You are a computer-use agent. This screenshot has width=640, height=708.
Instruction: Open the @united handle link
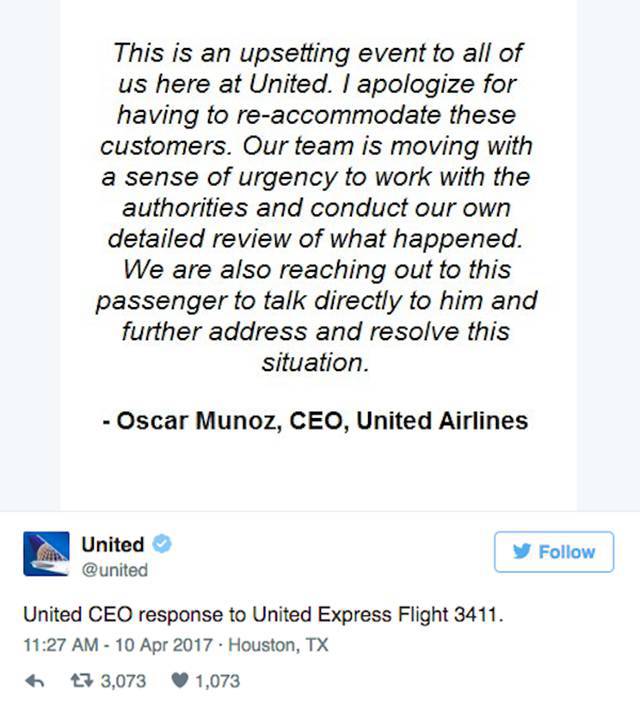pyautogui.click(x=115, y=570)
